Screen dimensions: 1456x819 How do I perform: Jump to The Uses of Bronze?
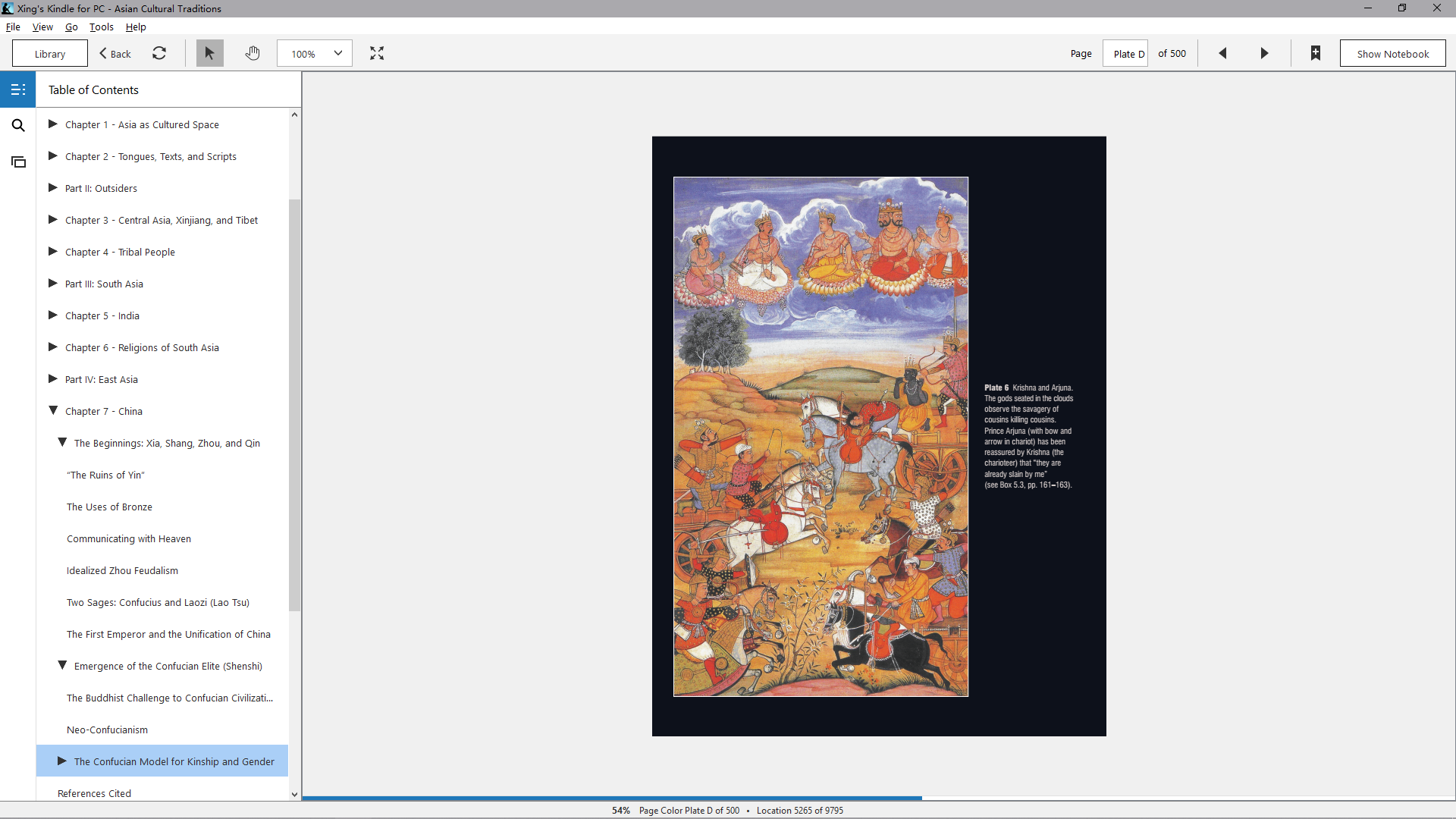109,507
